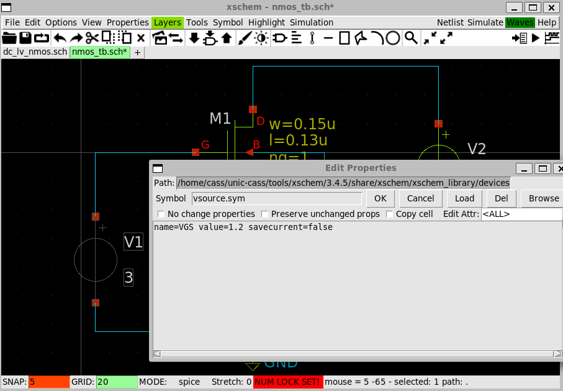Open the Edit menu
The width and height of the screenshot is (563, 391).
click(x=32, y=22)
